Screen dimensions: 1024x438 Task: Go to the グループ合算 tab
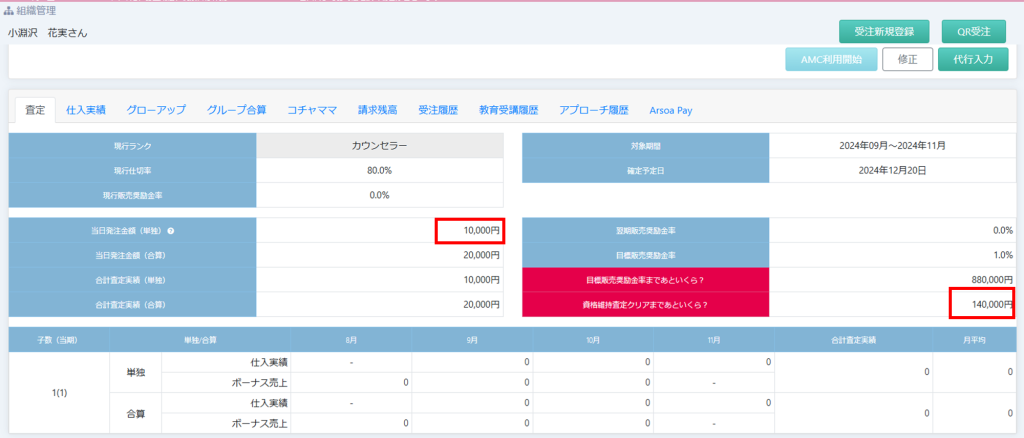click(x=236, y=110)
